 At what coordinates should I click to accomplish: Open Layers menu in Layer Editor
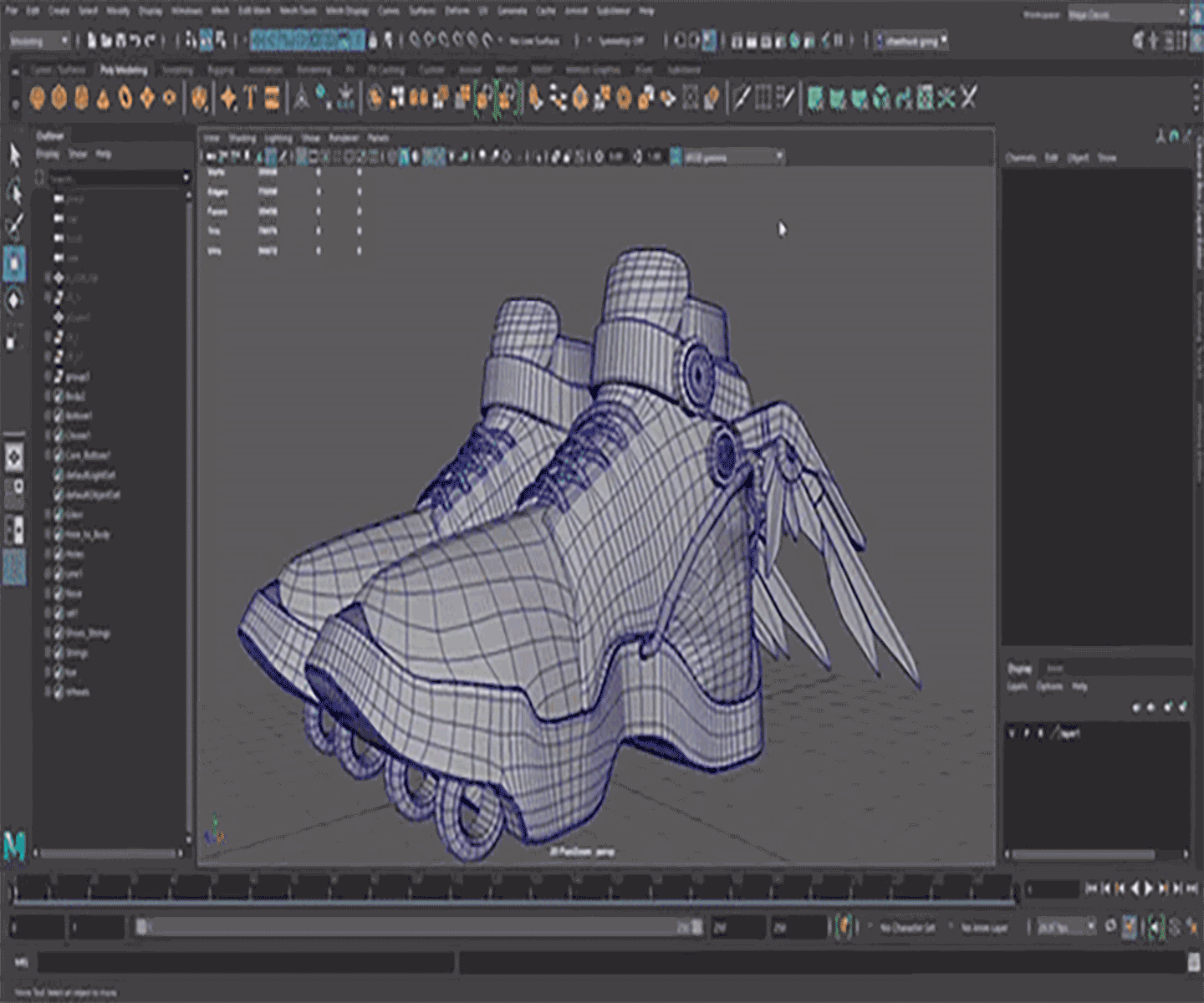[1017, 687]
